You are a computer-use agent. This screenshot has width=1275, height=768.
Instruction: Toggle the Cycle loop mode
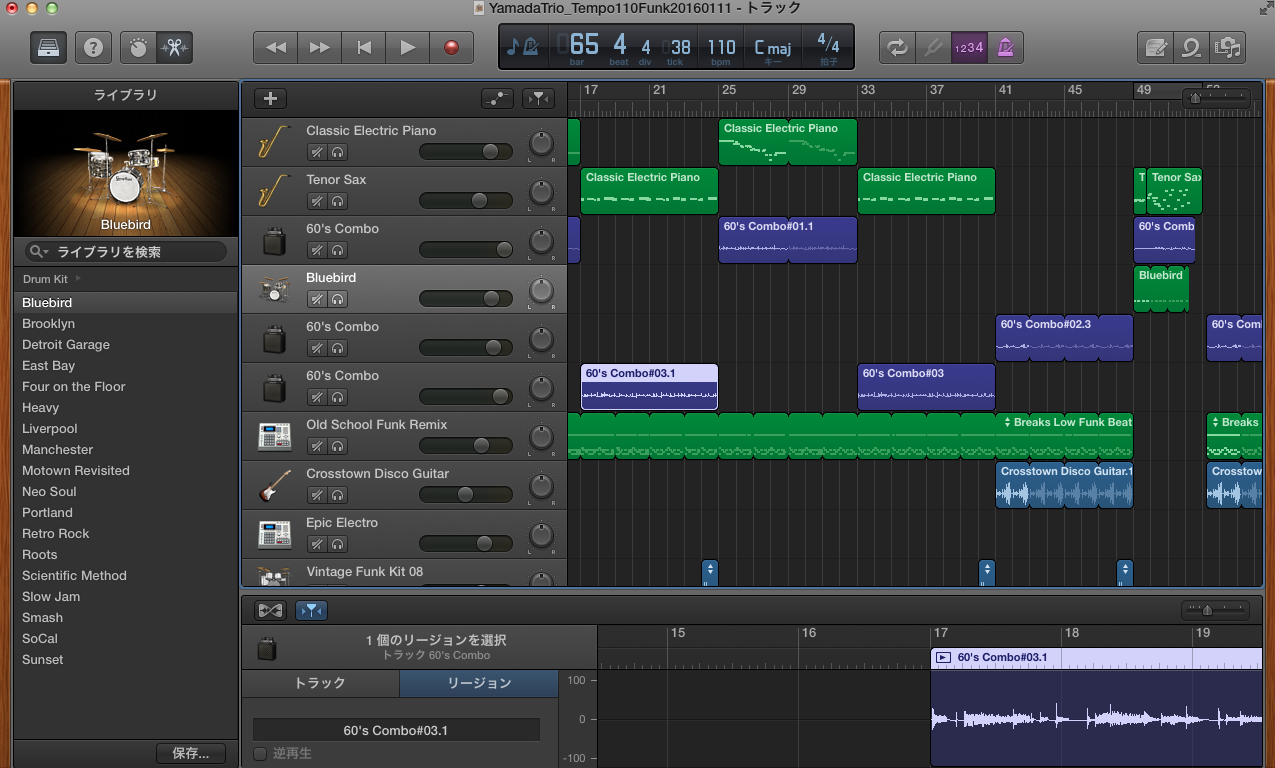[897, 47]
